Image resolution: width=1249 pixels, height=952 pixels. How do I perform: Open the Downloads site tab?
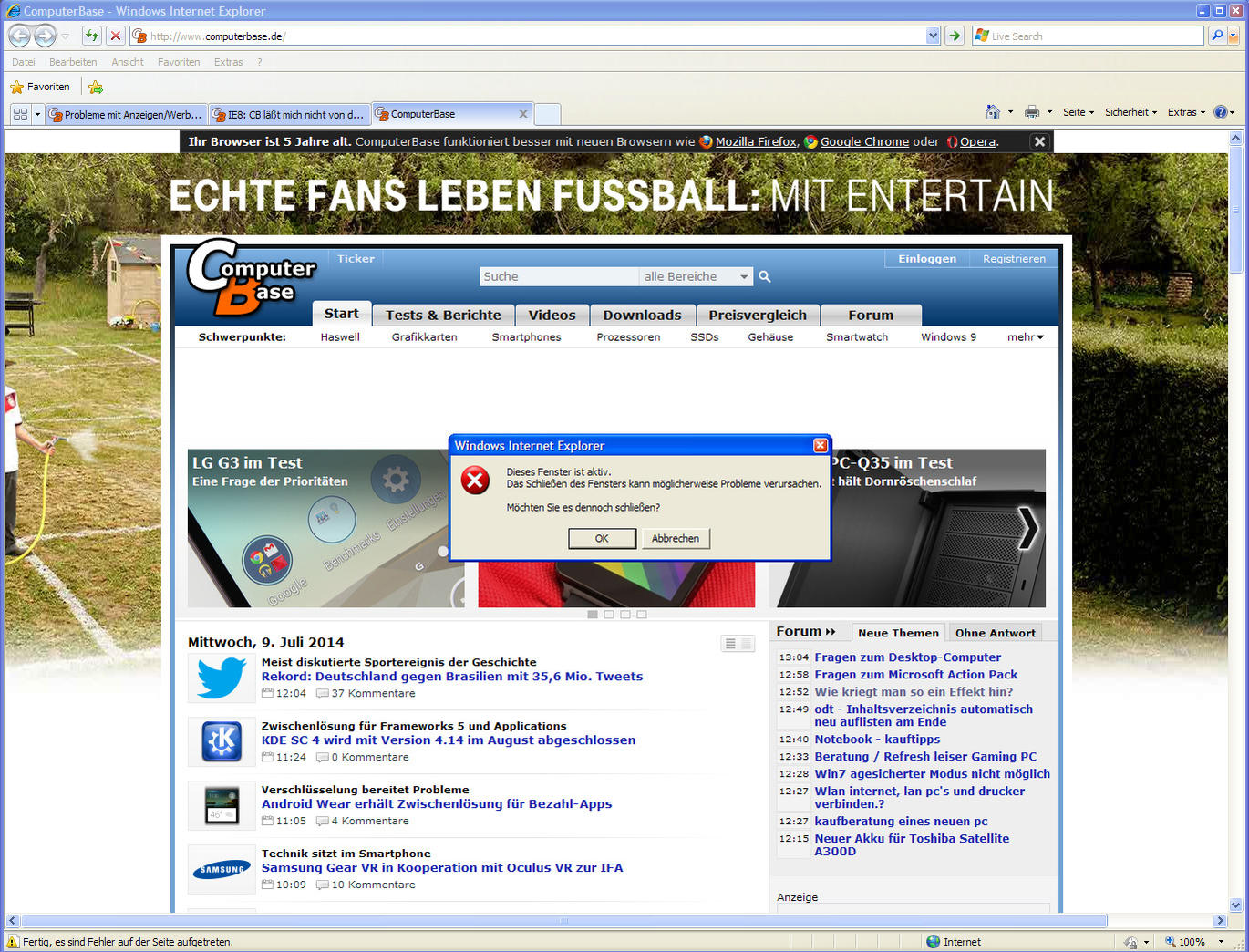coord(642,315)
